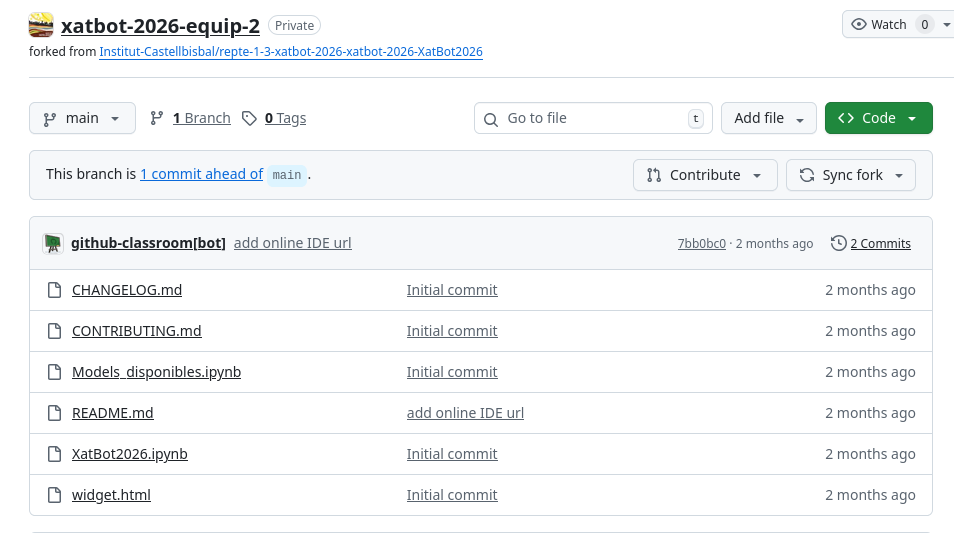Expand the Add file dropdown
Viewport: 954px width, 533px height.
pyautogui.click(x=768, y=118)
